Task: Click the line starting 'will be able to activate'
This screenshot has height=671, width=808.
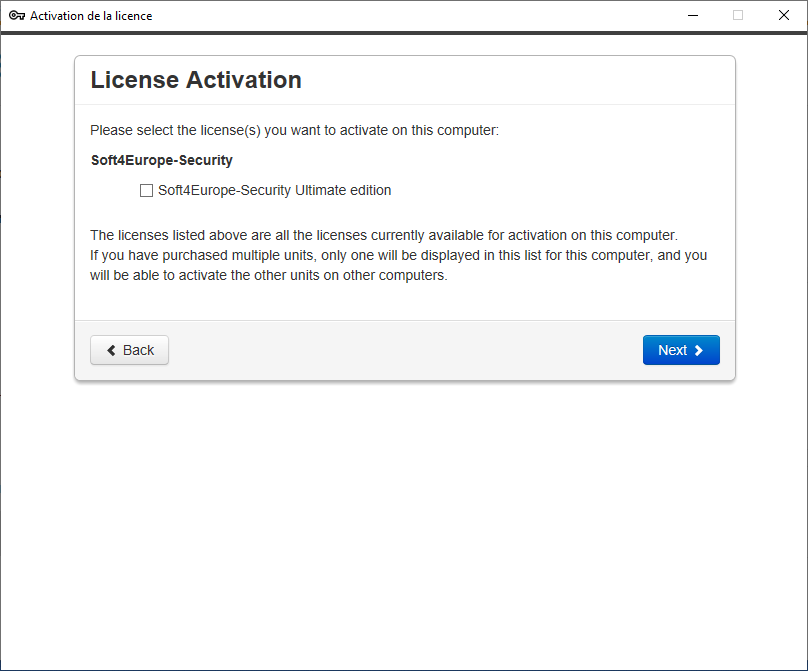Action: pyautogui.click(x=269, y=276)
